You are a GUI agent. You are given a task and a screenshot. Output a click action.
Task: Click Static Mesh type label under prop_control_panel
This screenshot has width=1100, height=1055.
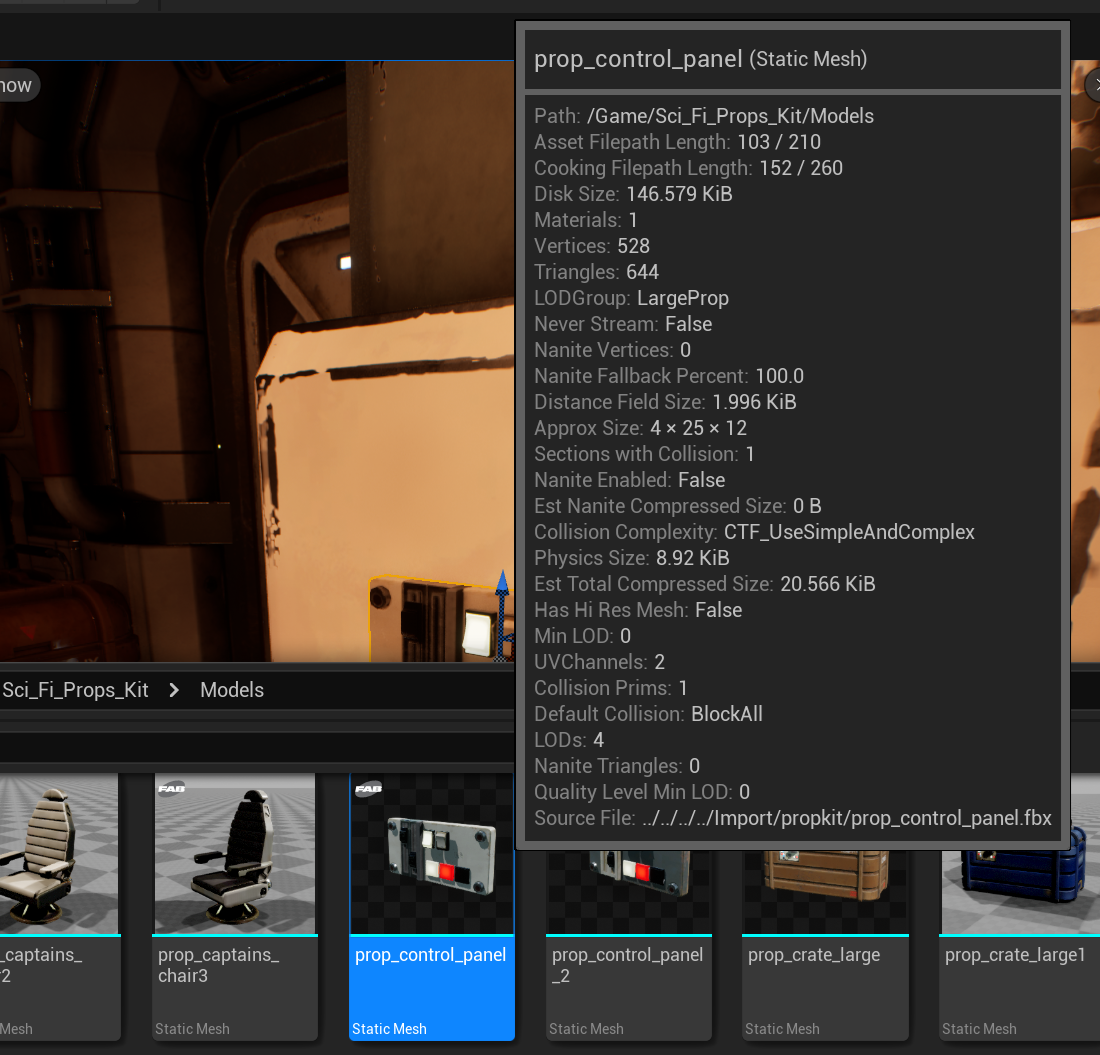click(389, 1029)
